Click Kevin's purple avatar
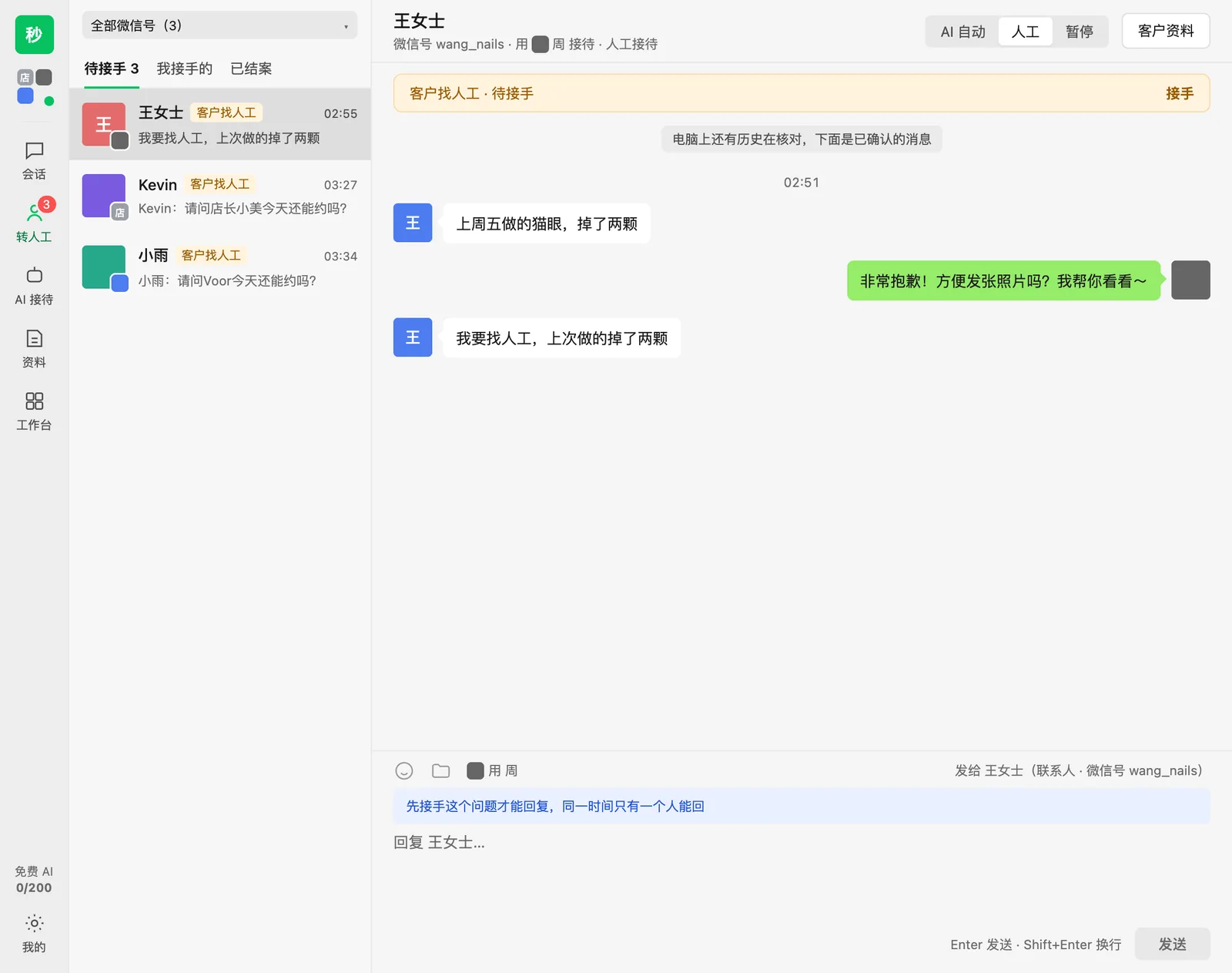Image resolution: width=1232 pixels, height=973 pixels. click(104, 196)
